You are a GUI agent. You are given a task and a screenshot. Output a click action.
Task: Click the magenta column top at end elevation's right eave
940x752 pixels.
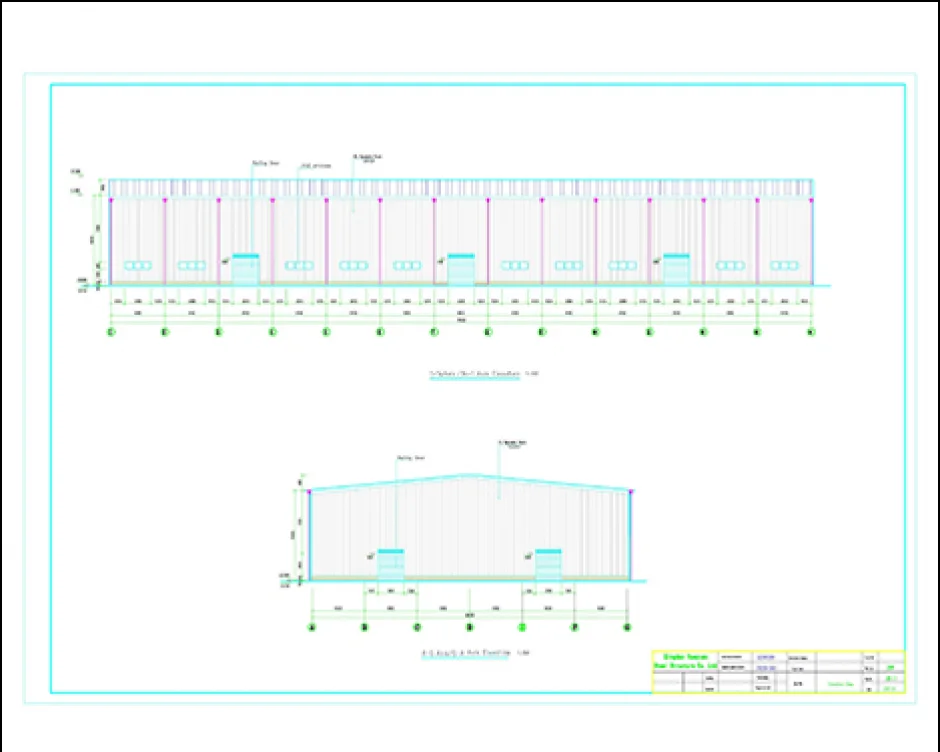point(630,491)
